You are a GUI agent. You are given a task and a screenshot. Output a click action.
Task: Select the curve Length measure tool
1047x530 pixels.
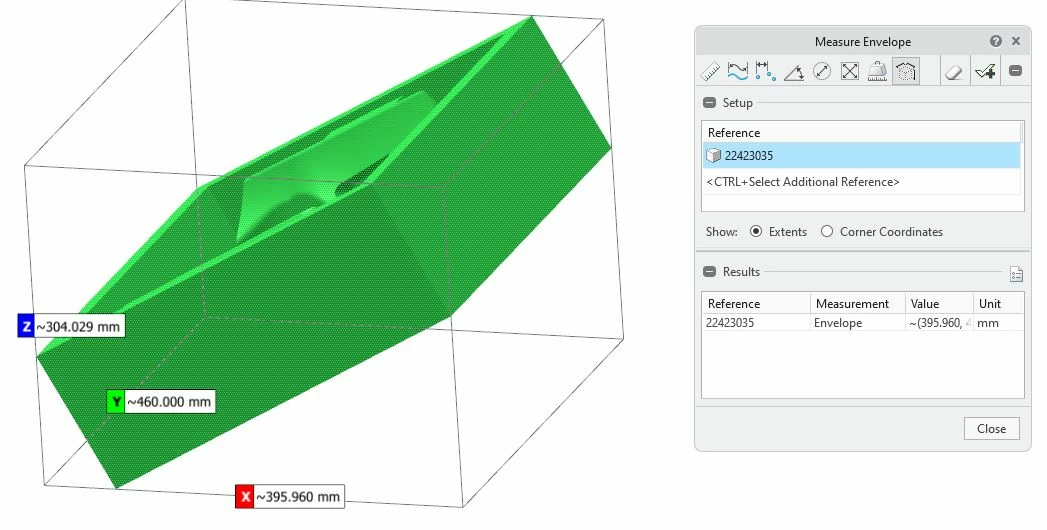coord(738,71)
